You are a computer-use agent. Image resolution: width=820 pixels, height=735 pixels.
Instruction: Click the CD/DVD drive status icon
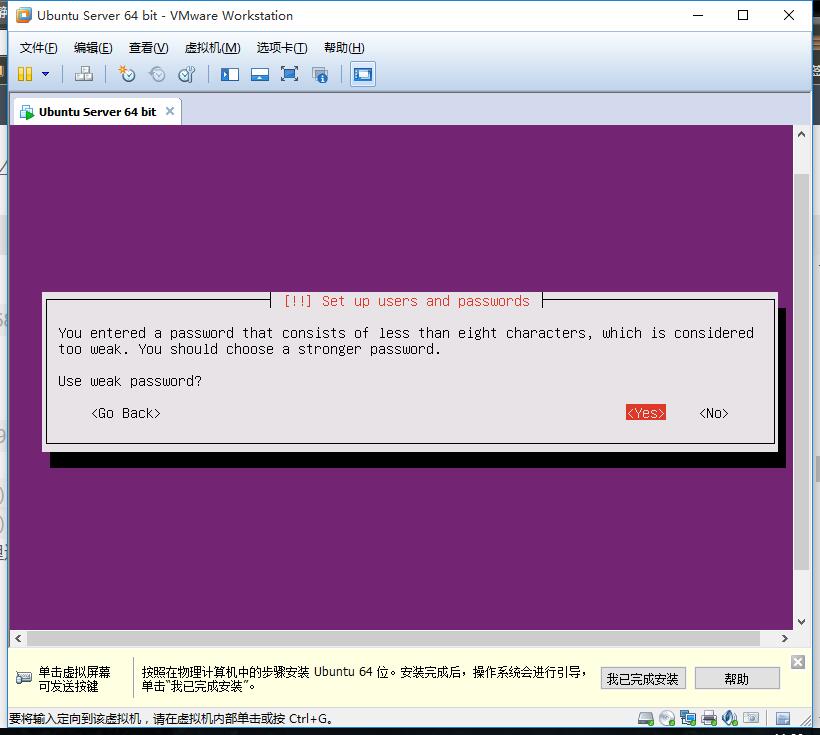point(667,718)
